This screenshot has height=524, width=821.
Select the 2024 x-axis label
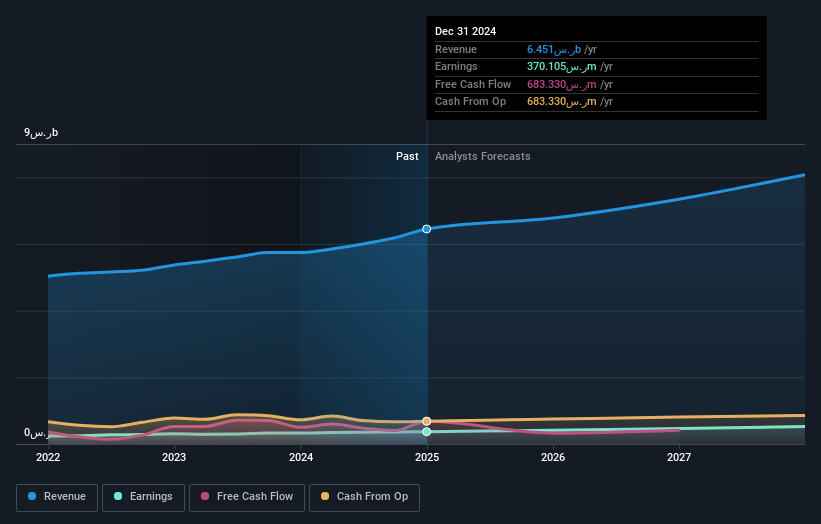click(x=301, y=457)
